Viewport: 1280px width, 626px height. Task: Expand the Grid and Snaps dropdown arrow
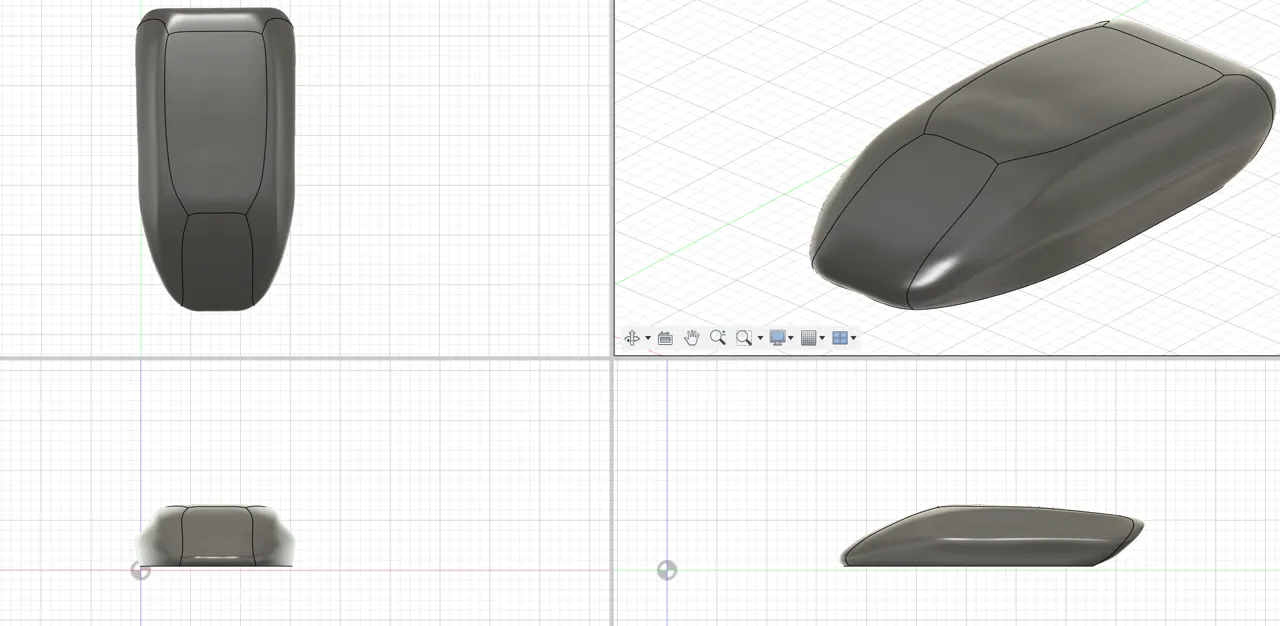[822, 338]
